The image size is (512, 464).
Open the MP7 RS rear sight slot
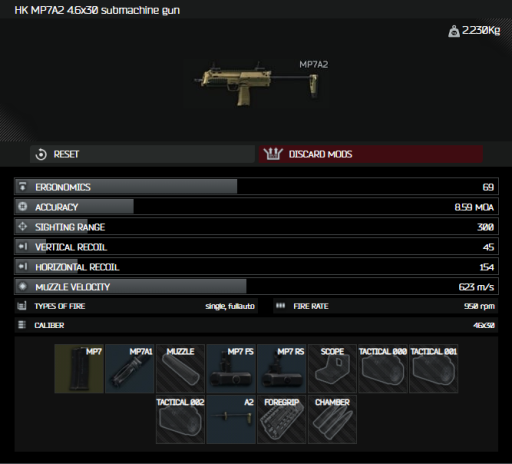(x=282, y=369)
